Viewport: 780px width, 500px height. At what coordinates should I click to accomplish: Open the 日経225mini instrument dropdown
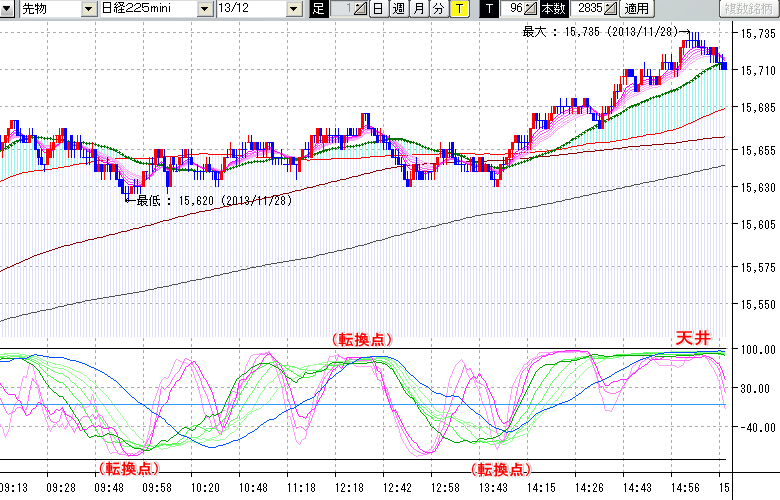pyautogui.click(x=204, y=8)
